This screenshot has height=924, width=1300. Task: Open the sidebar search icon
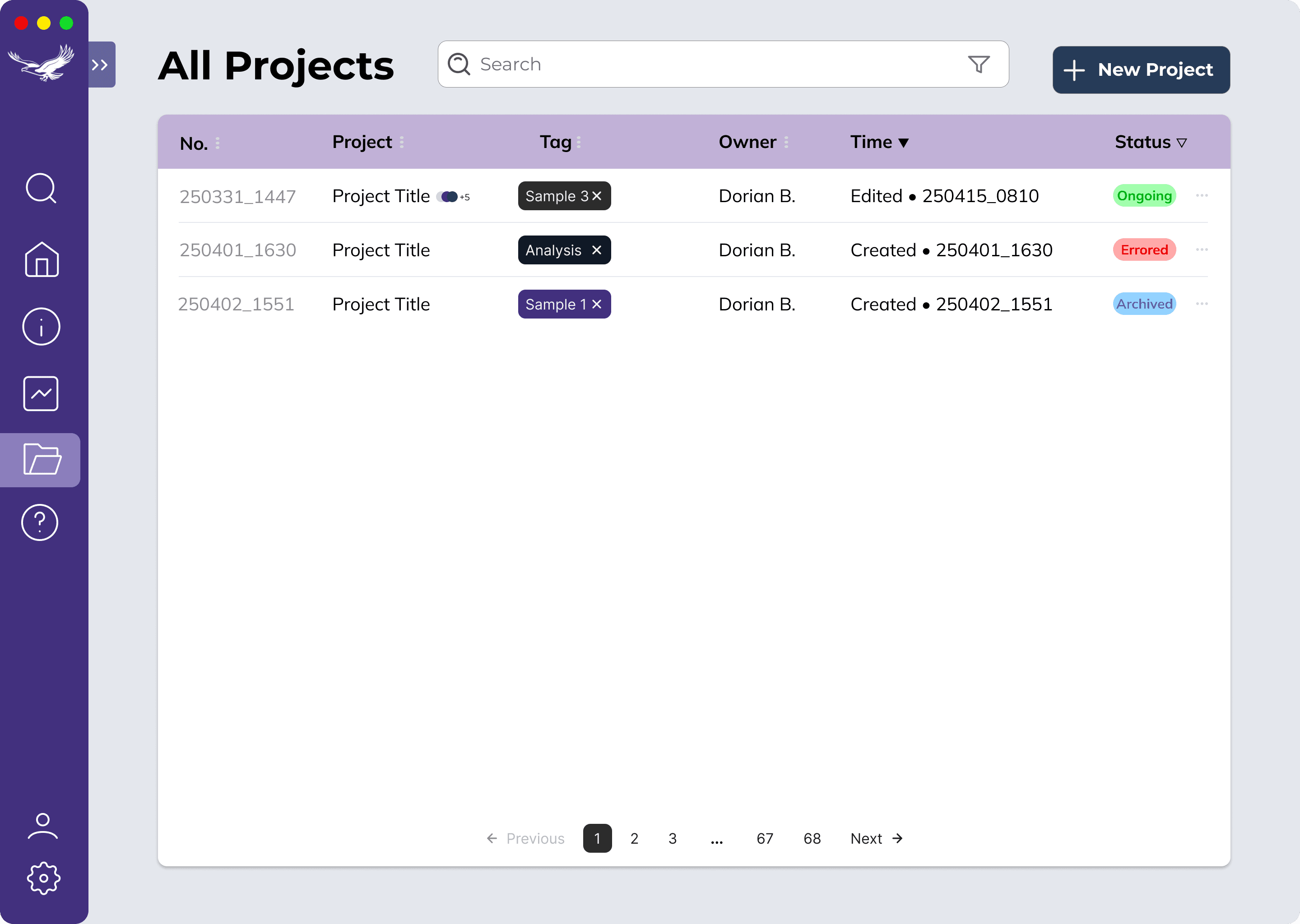(41, 188)
